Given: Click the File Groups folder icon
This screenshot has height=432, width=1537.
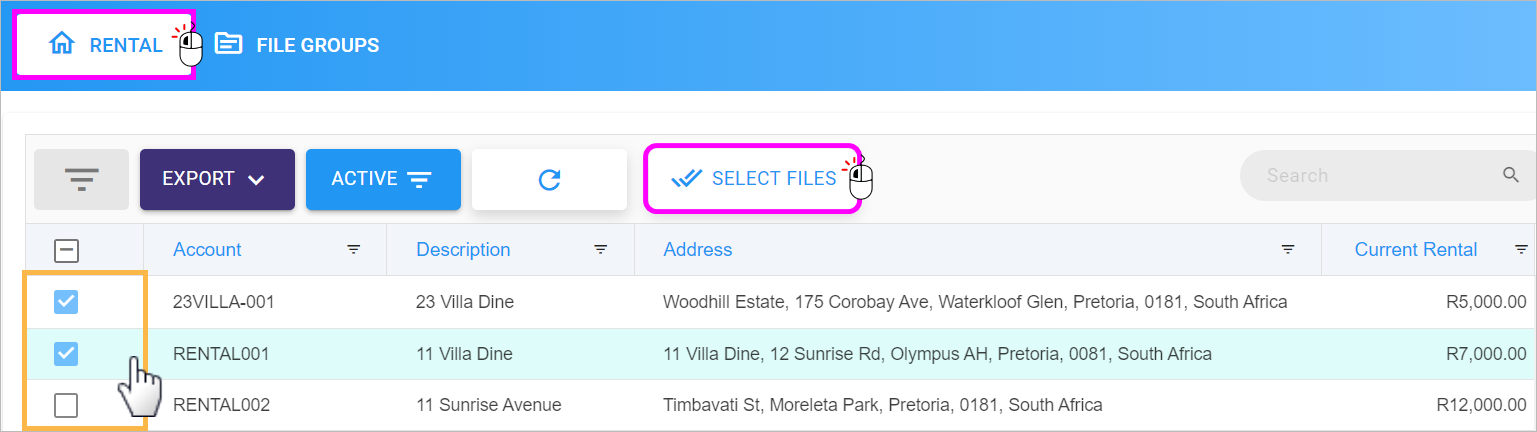Looking at the screenshot, I should click(x=229, y=44).
